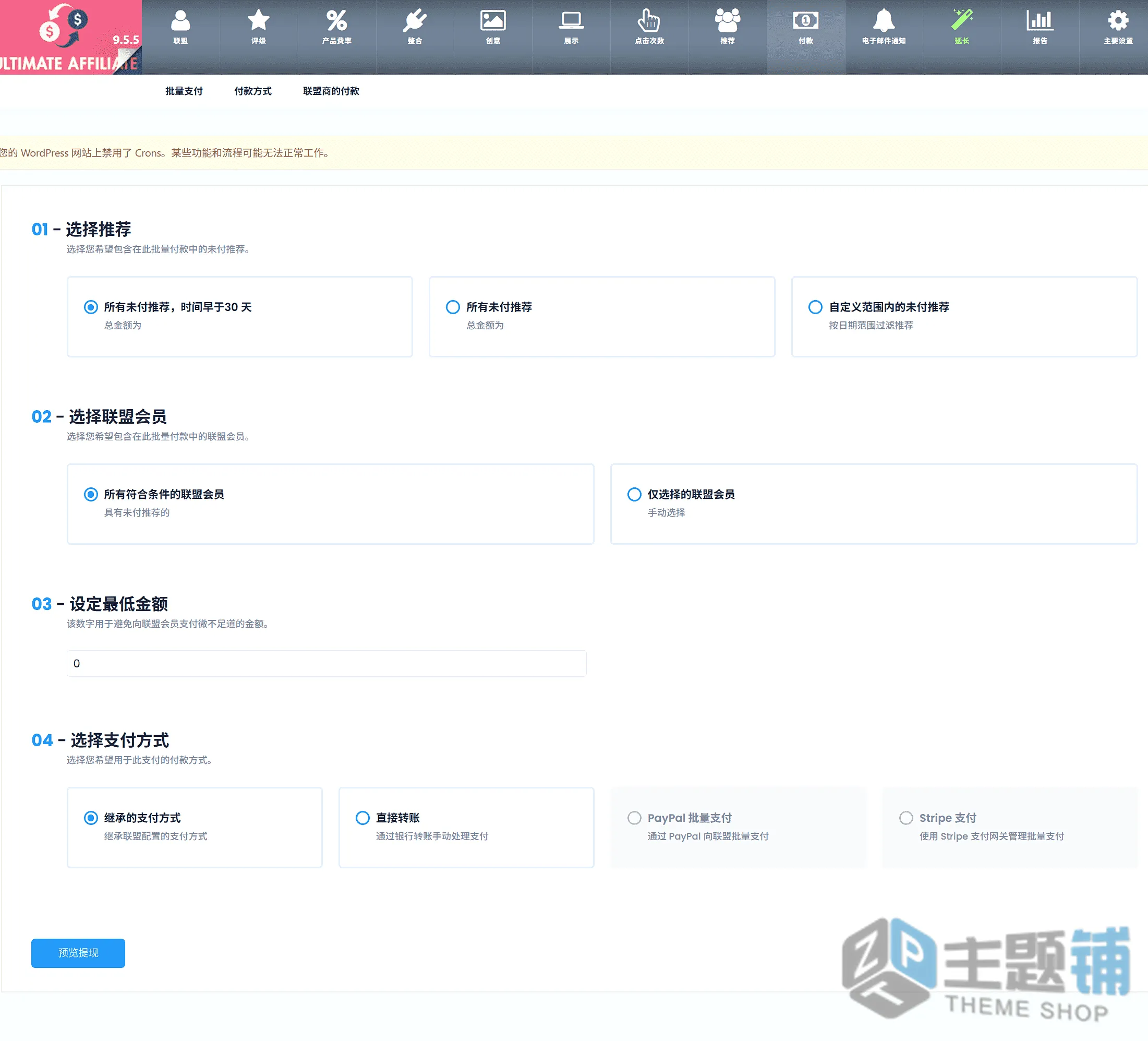The image size is (1148, 1041).
Task: Select 自定义范围内的未付推荐 radio option
Action: 815,307
